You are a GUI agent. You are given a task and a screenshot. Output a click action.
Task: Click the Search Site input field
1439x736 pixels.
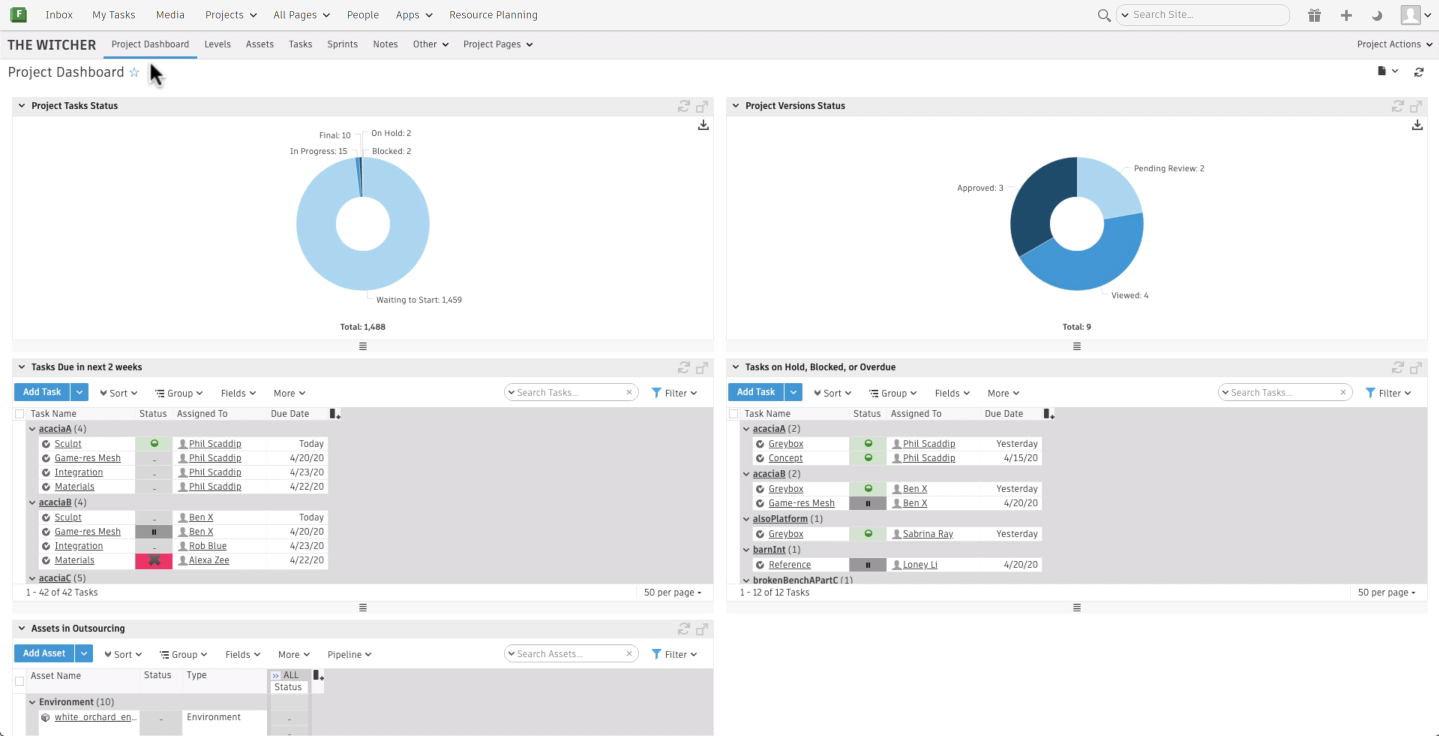(x=1204, y=15)
